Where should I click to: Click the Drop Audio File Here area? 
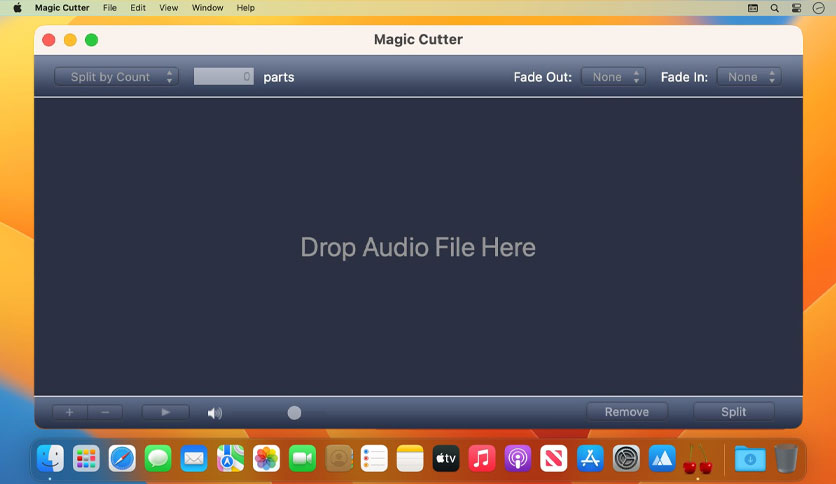[418, 247]
